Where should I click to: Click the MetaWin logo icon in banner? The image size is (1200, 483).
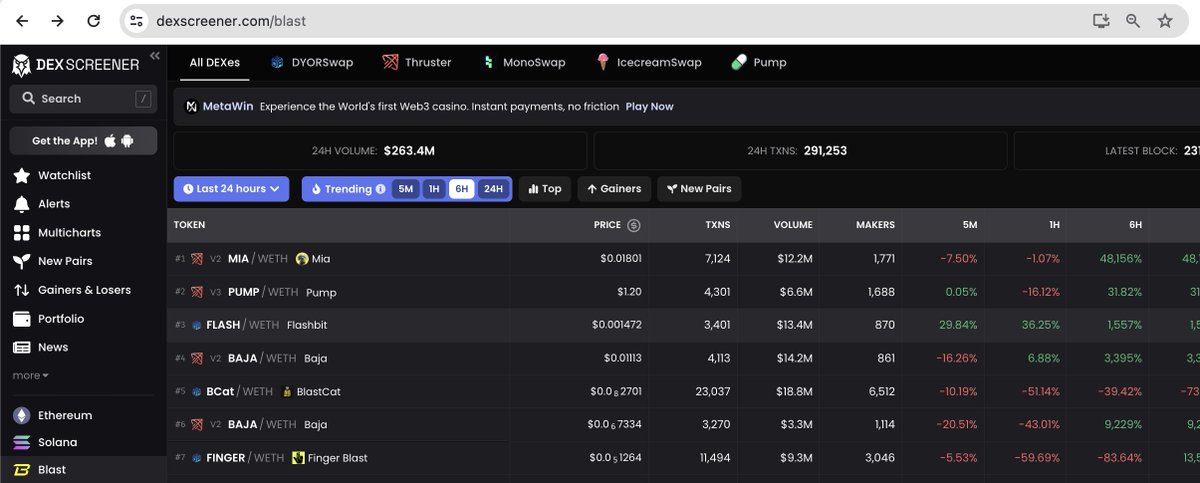pos(192,106)
